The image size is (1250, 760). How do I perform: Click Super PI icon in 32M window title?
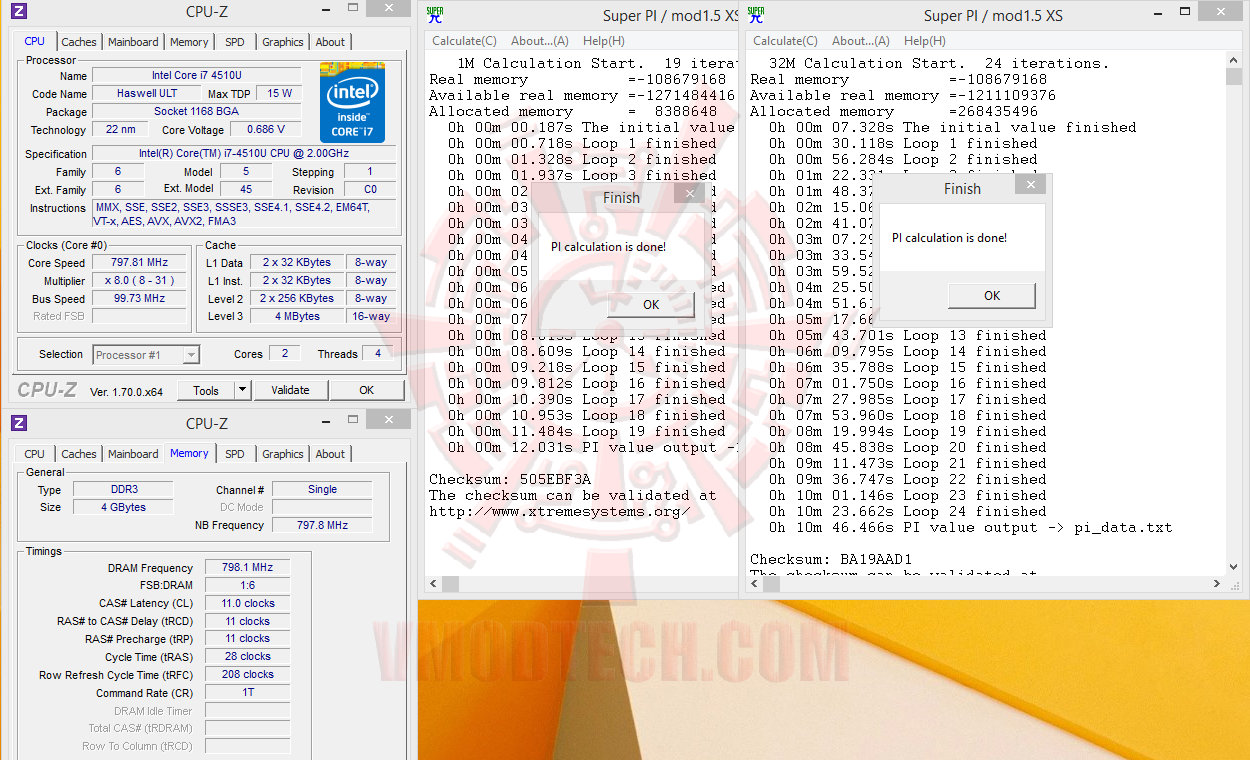click(x=756, y=14)
